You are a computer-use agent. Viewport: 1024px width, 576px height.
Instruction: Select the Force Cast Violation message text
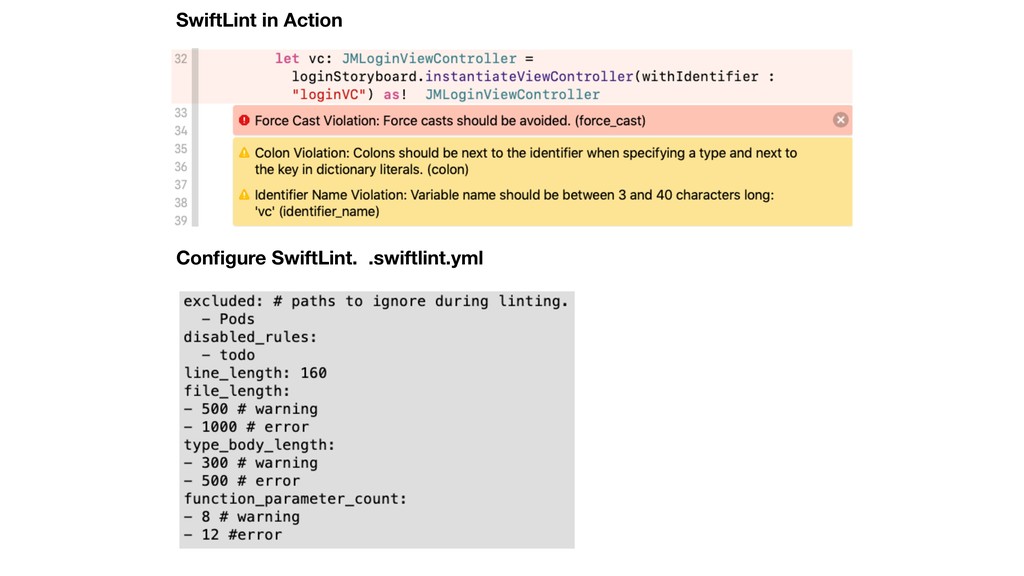pyautogui.click(x=450, y=121)
